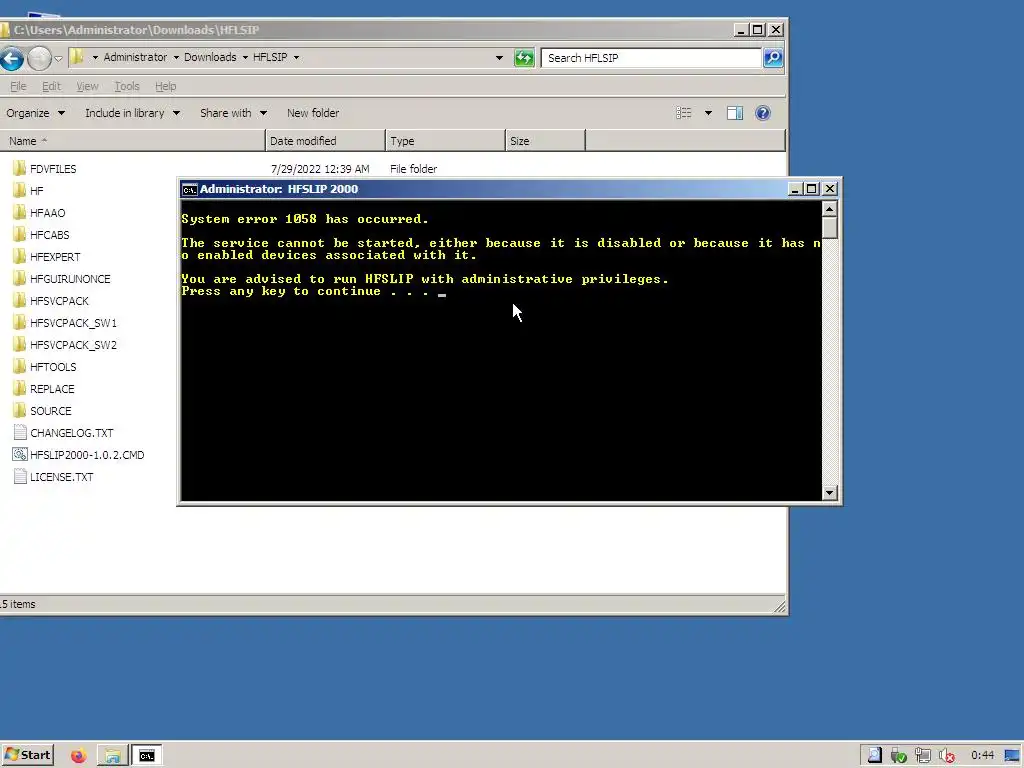Switch to Windows Explorer taskbar button

click(x=112, y=756)
